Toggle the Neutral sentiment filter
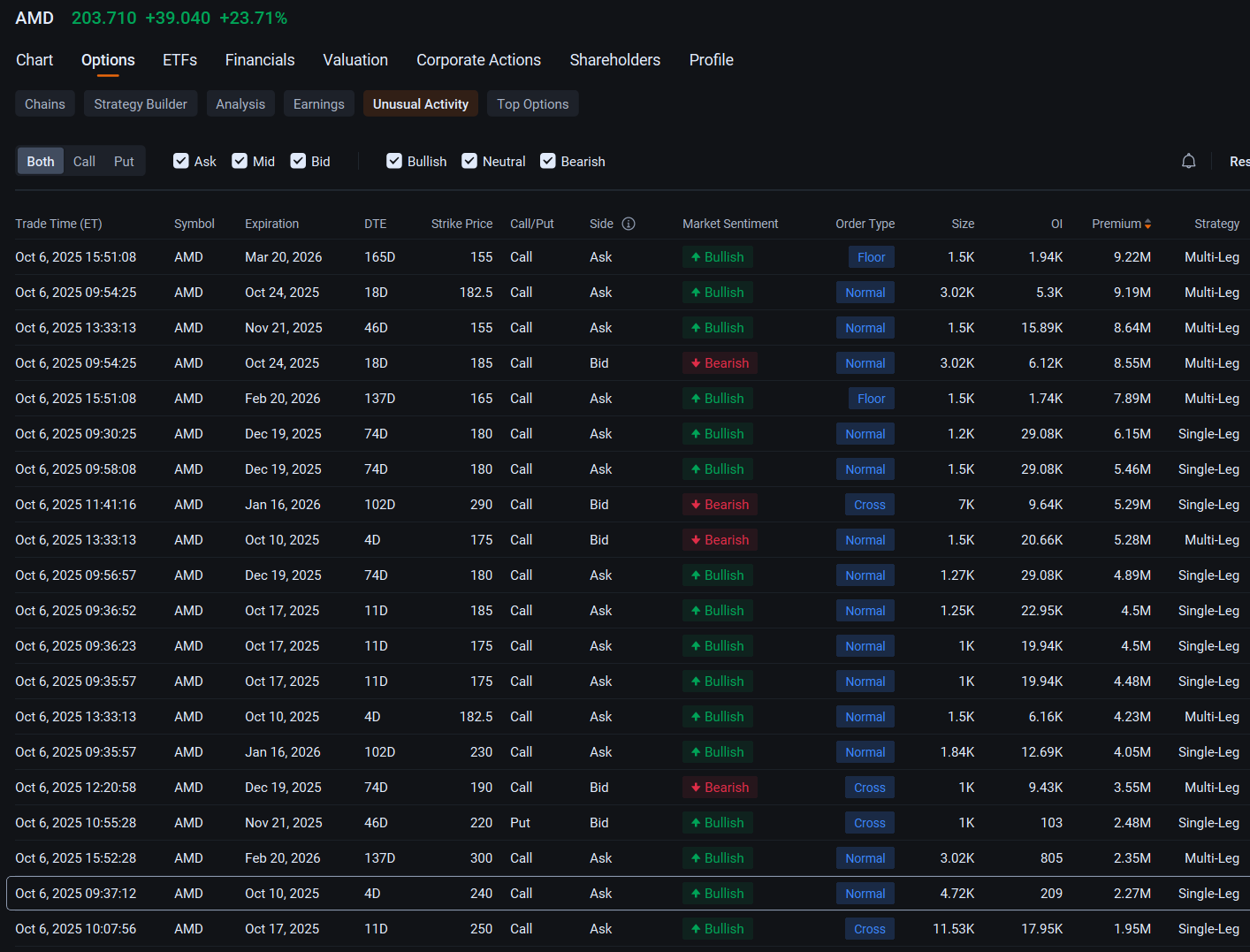The width and height of the screenshot is (1250, 952). (469, 161)
